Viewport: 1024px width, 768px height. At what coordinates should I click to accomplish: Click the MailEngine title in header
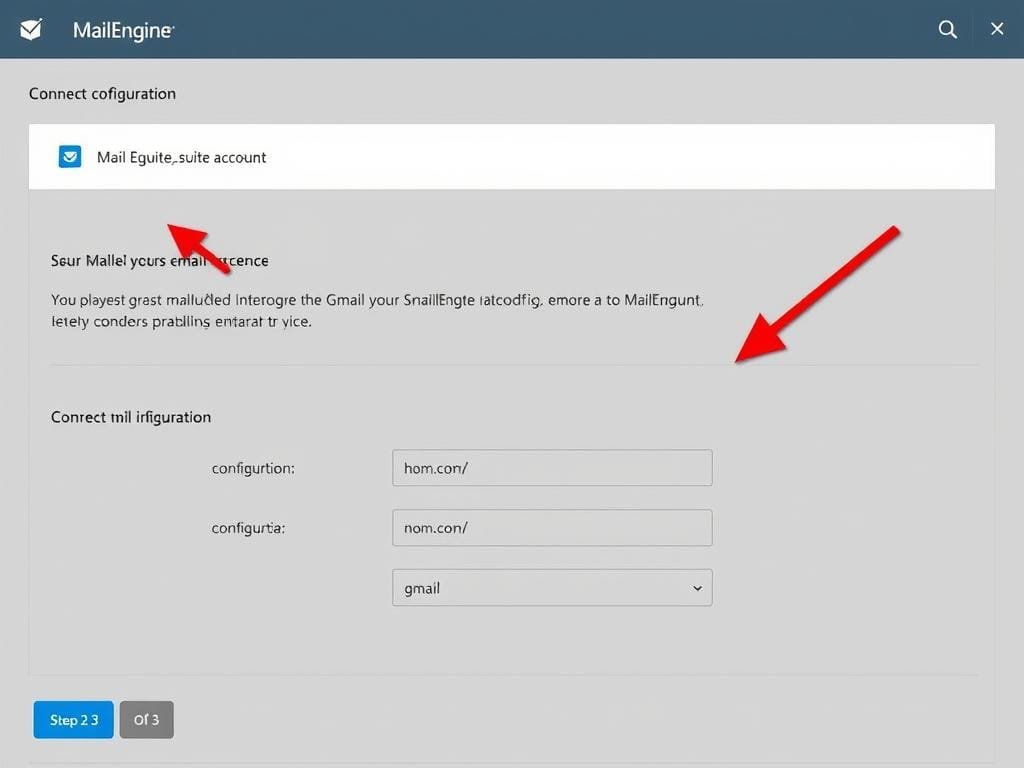123,30
